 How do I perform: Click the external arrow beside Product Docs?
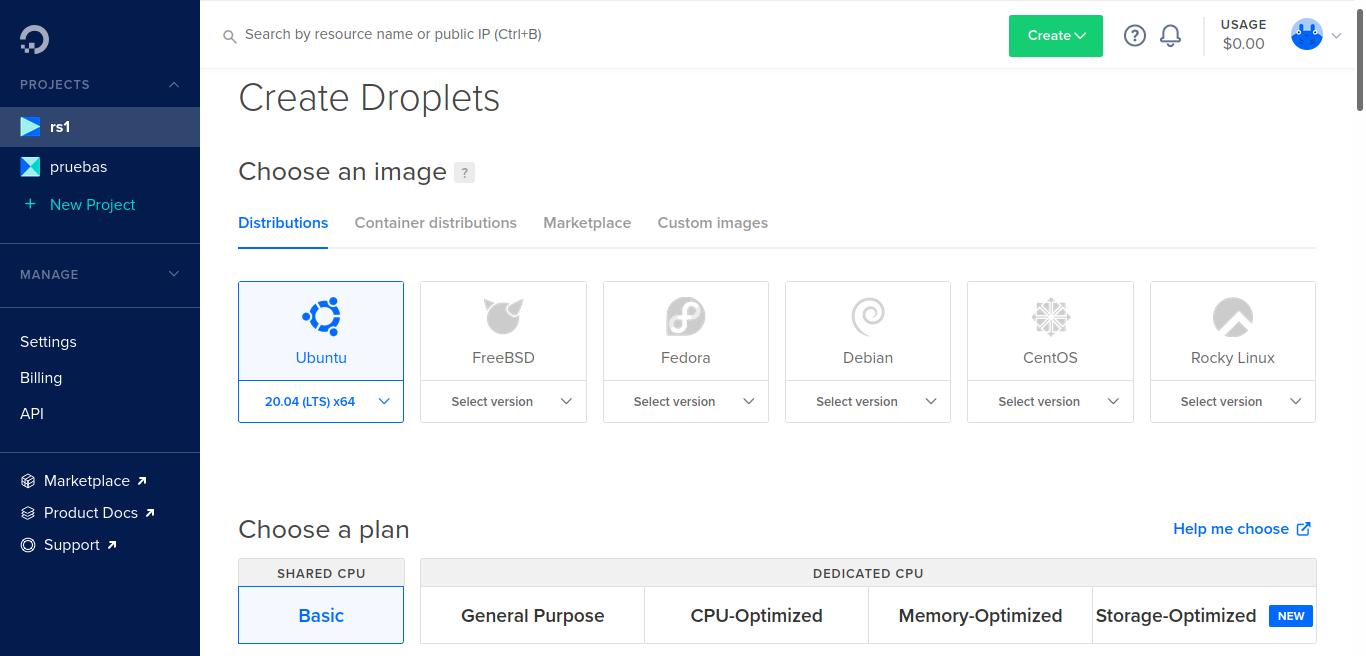tap(150, 513)
